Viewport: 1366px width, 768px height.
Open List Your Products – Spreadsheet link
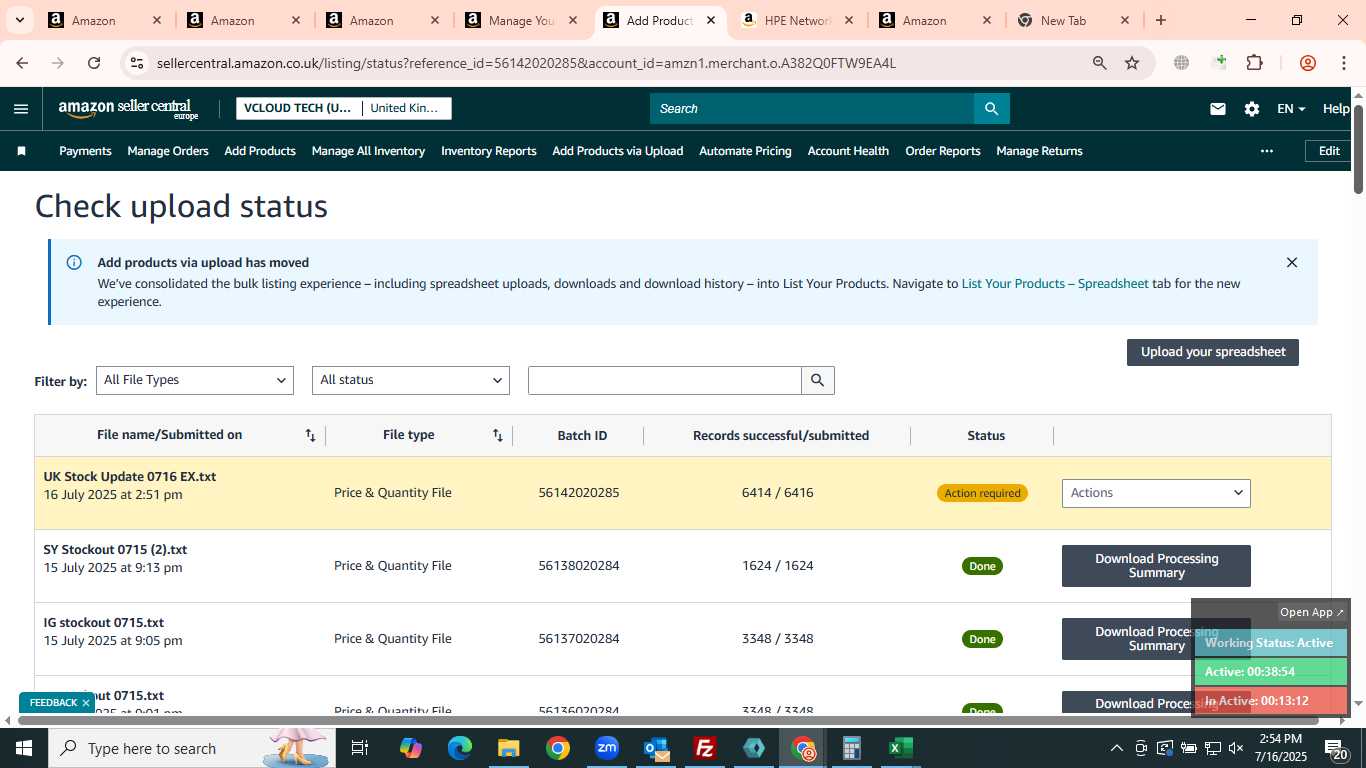1055,284
